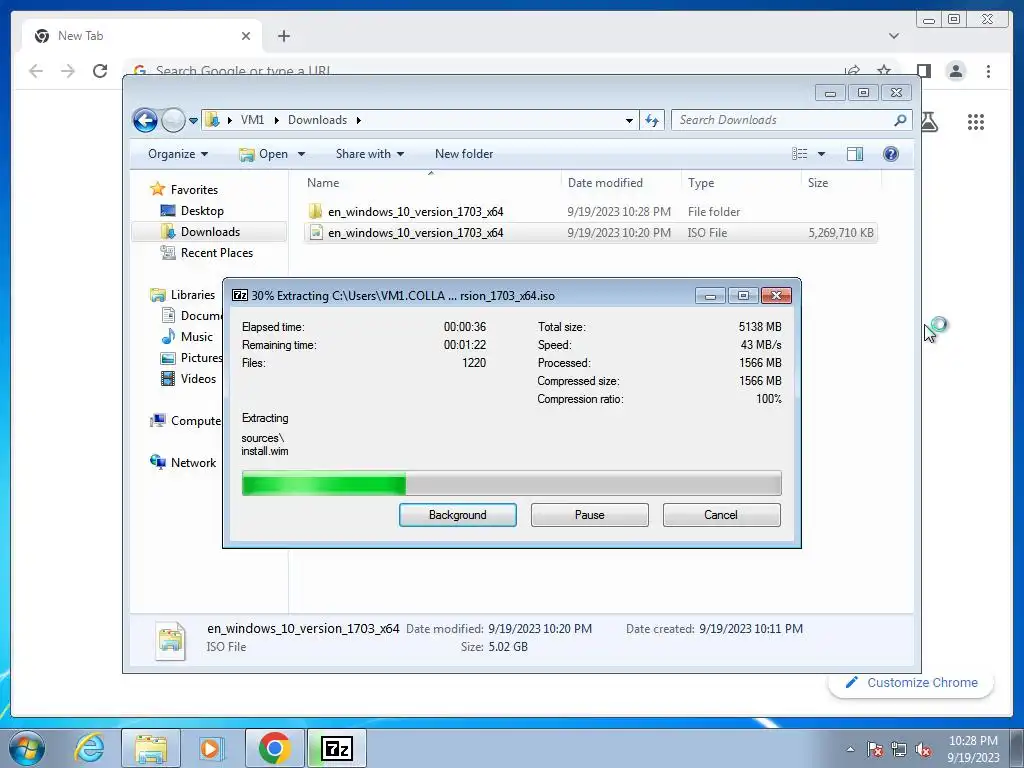Expand the arrow after VM1 in breadcrumb
The height and width of the screenshot is (768, 1024).
coord(276,120)
